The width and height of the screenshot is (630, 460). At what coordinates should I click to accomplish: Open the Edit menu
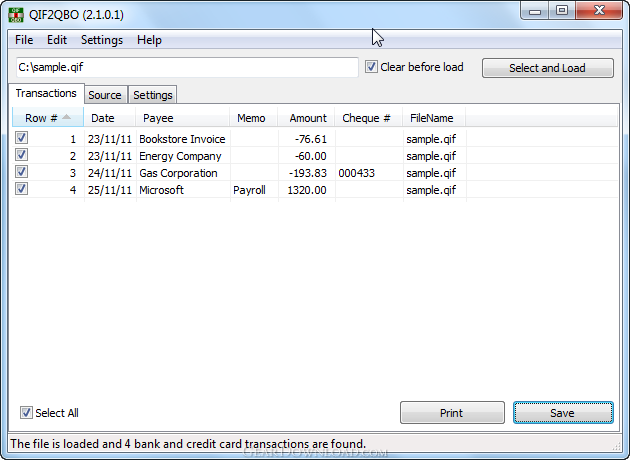pyautogui.click(x=57, y=40)
